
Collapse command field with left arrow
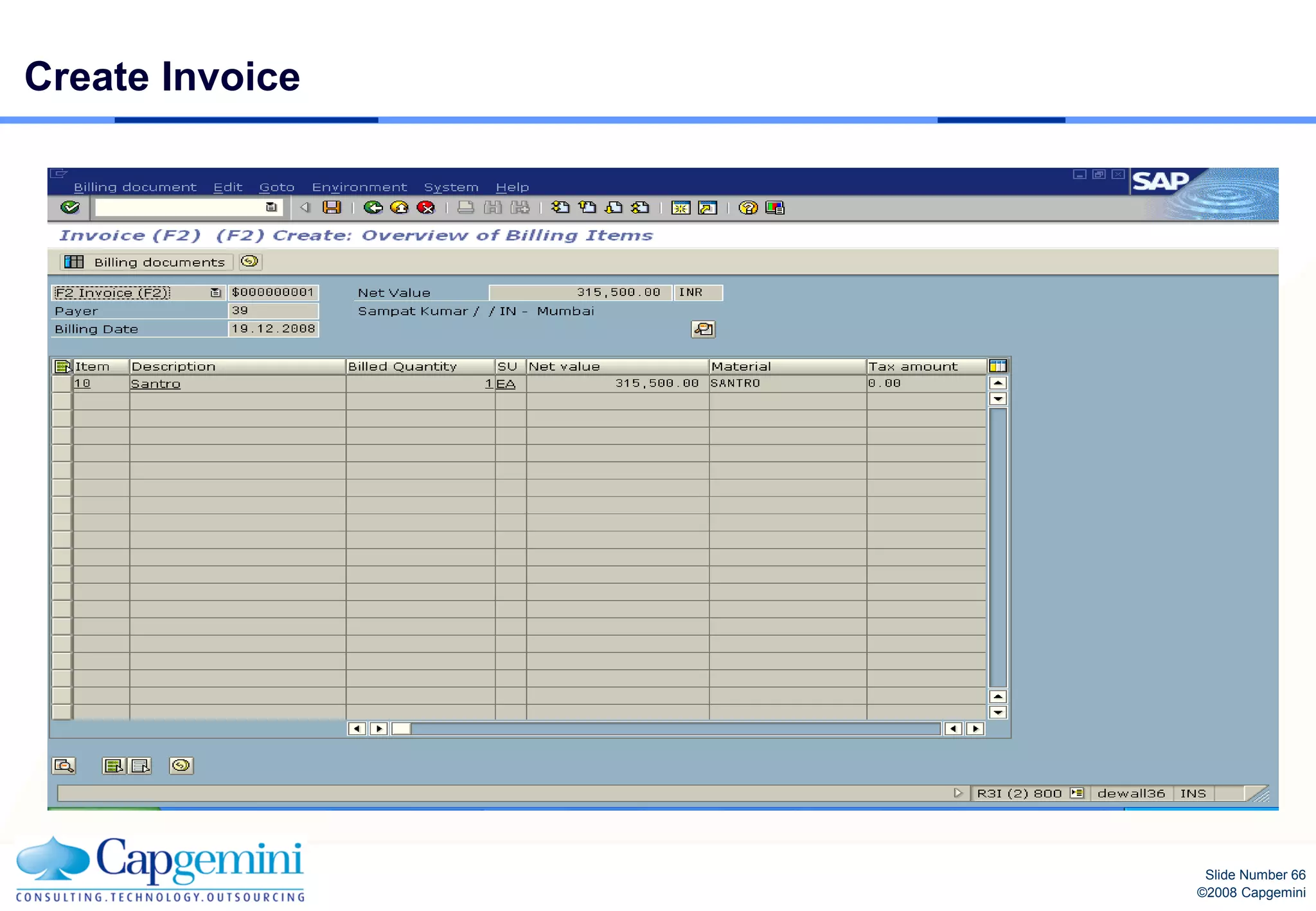coord(305,207)
